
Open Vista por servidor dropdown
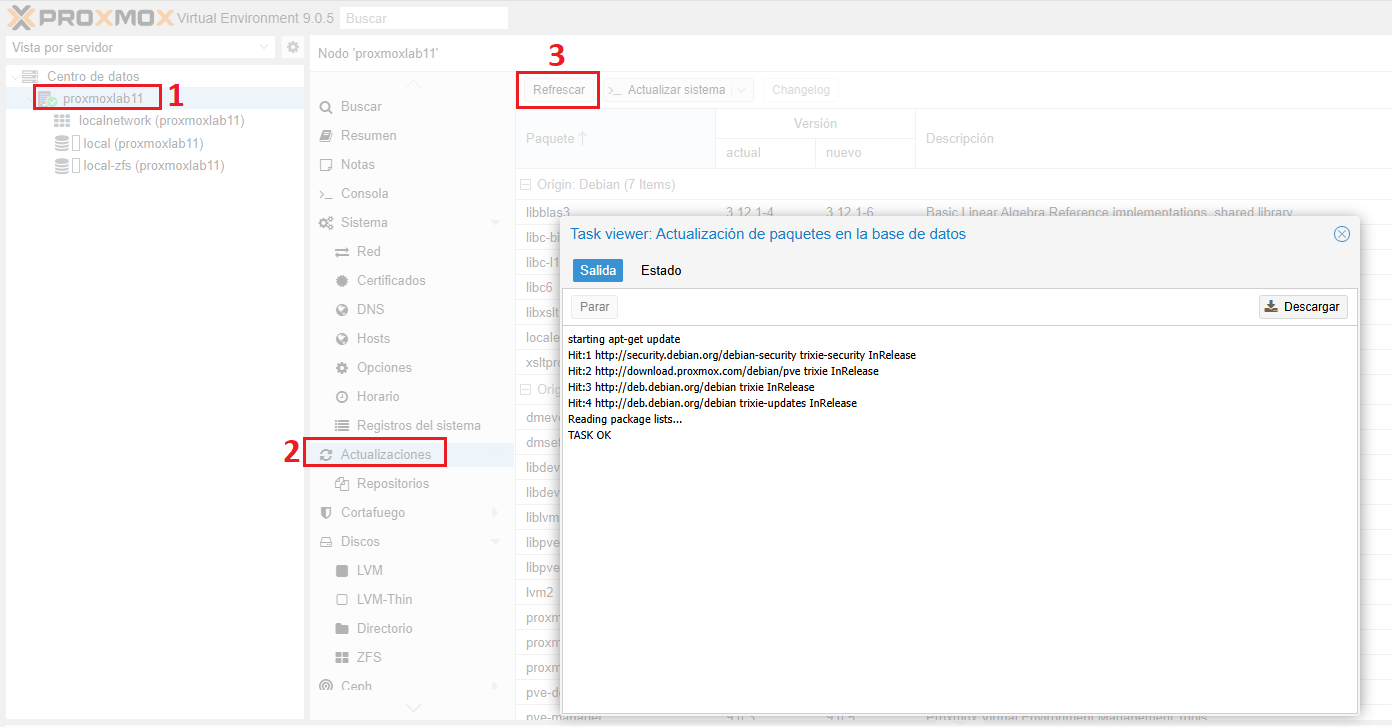point(264,47)
